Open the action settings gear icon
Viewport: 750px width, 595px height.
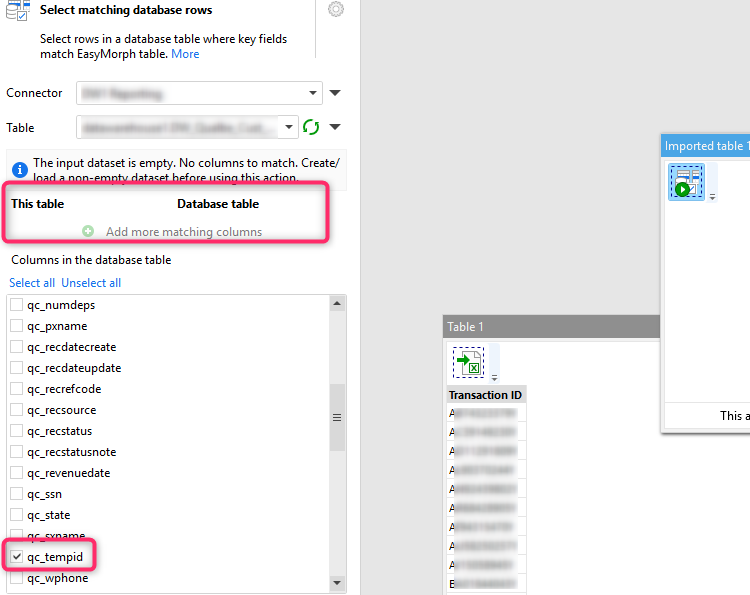click(x=336, y=9)
